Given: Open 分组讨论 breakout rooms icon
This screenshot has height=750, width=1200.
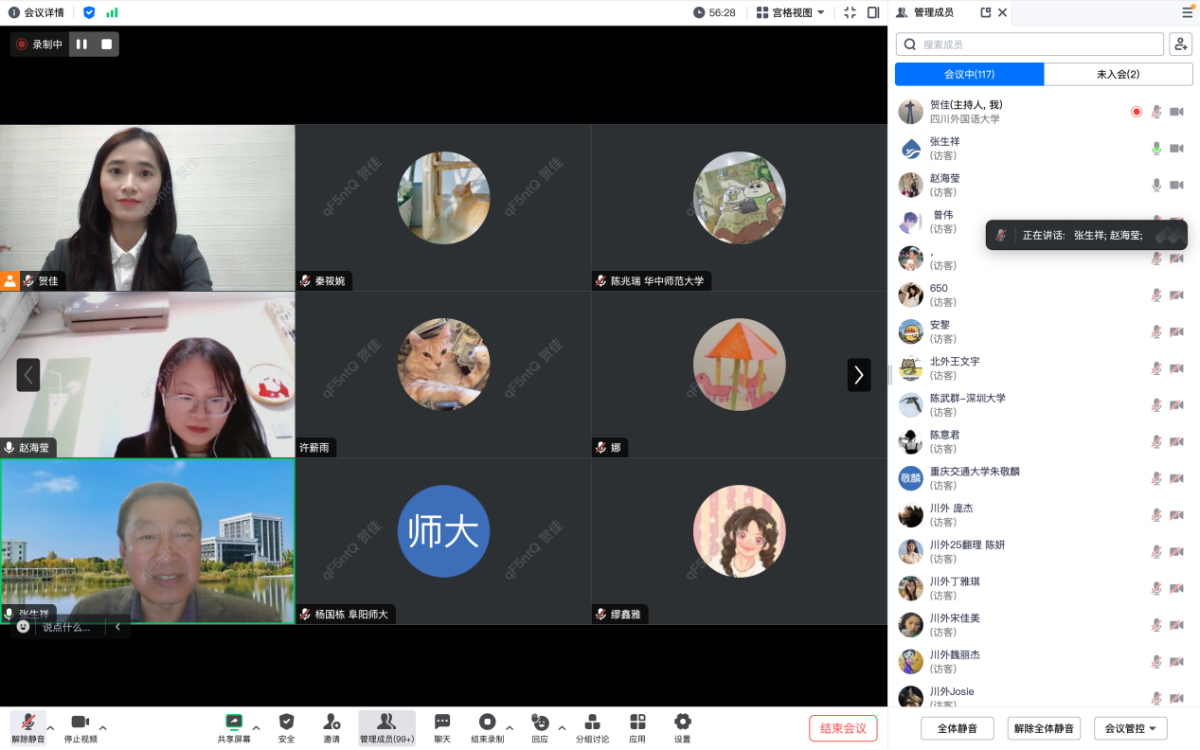Looking at the screenshot, I should 591,722.
